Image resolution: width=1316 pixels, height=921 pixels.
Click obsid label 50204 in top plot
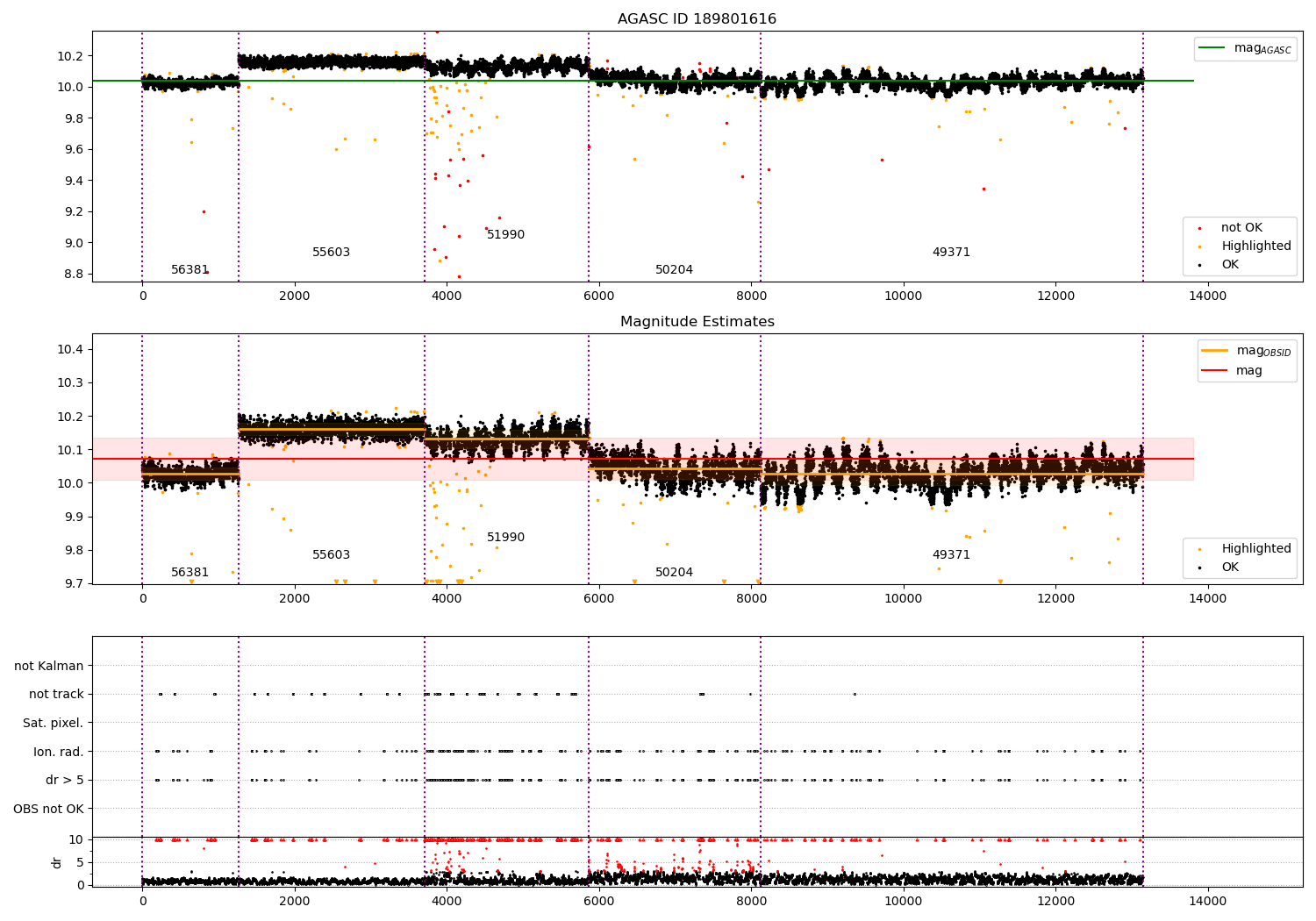pyautogui.click(x=674, y=270)
